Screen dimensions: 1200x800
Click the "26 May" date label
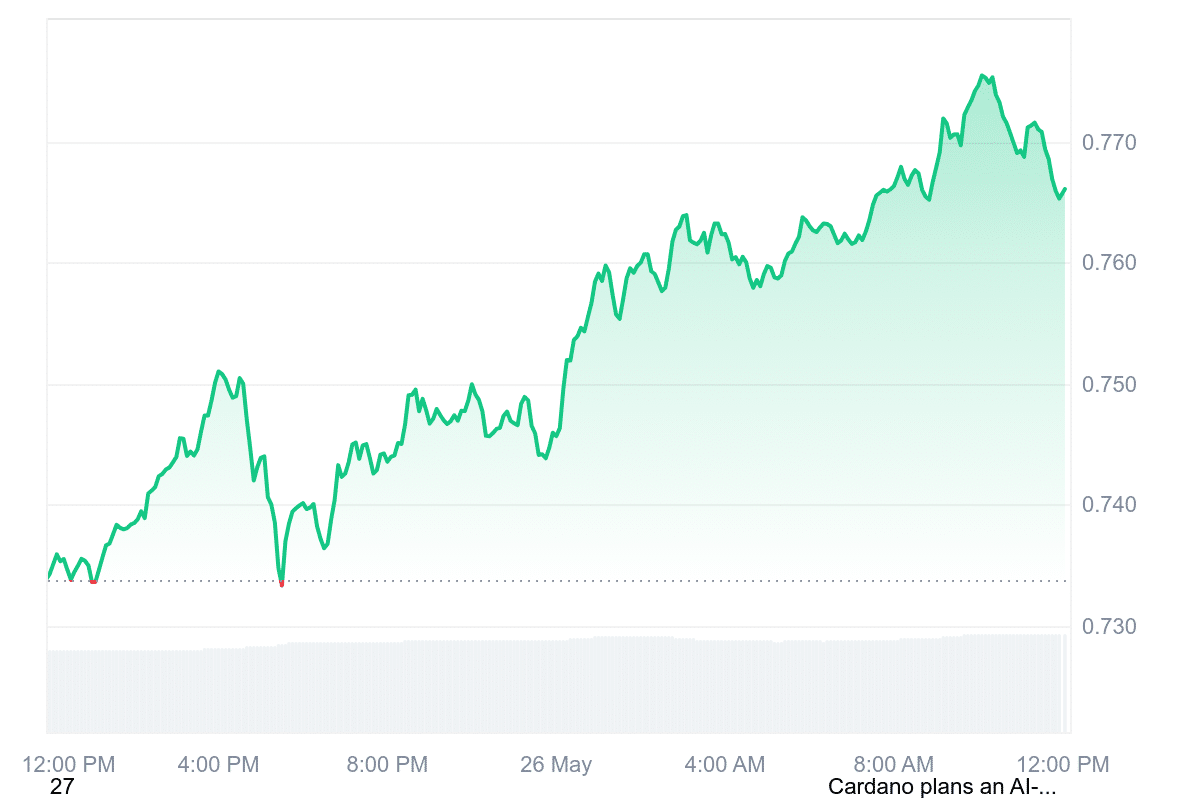(x=556, y=765)
